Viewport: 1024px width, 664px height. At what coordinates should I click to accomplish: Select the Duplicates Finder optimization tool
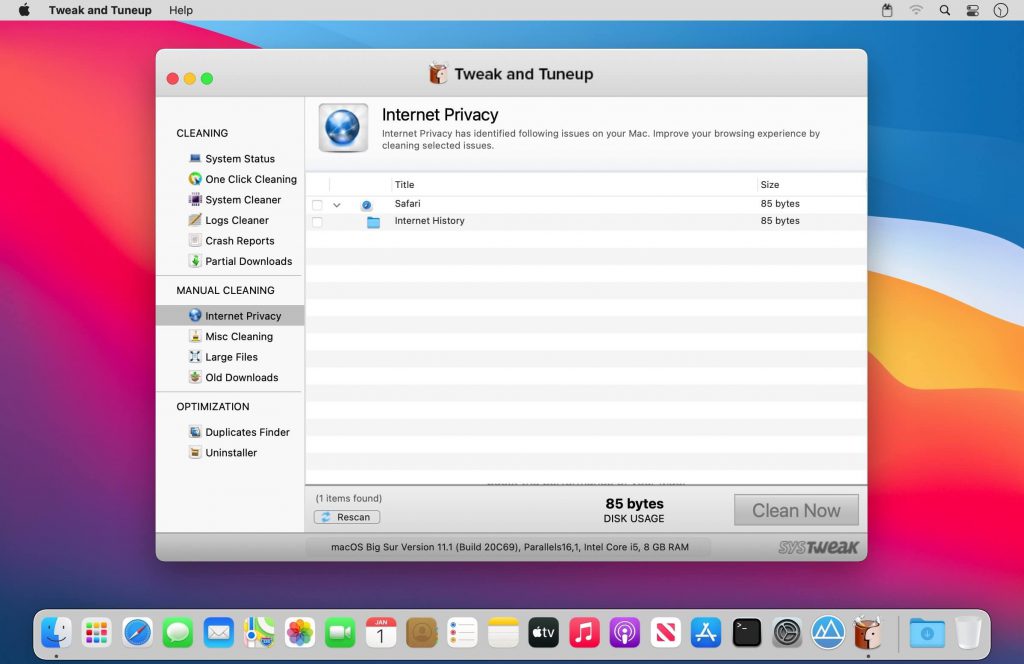[x=247, y=431]
